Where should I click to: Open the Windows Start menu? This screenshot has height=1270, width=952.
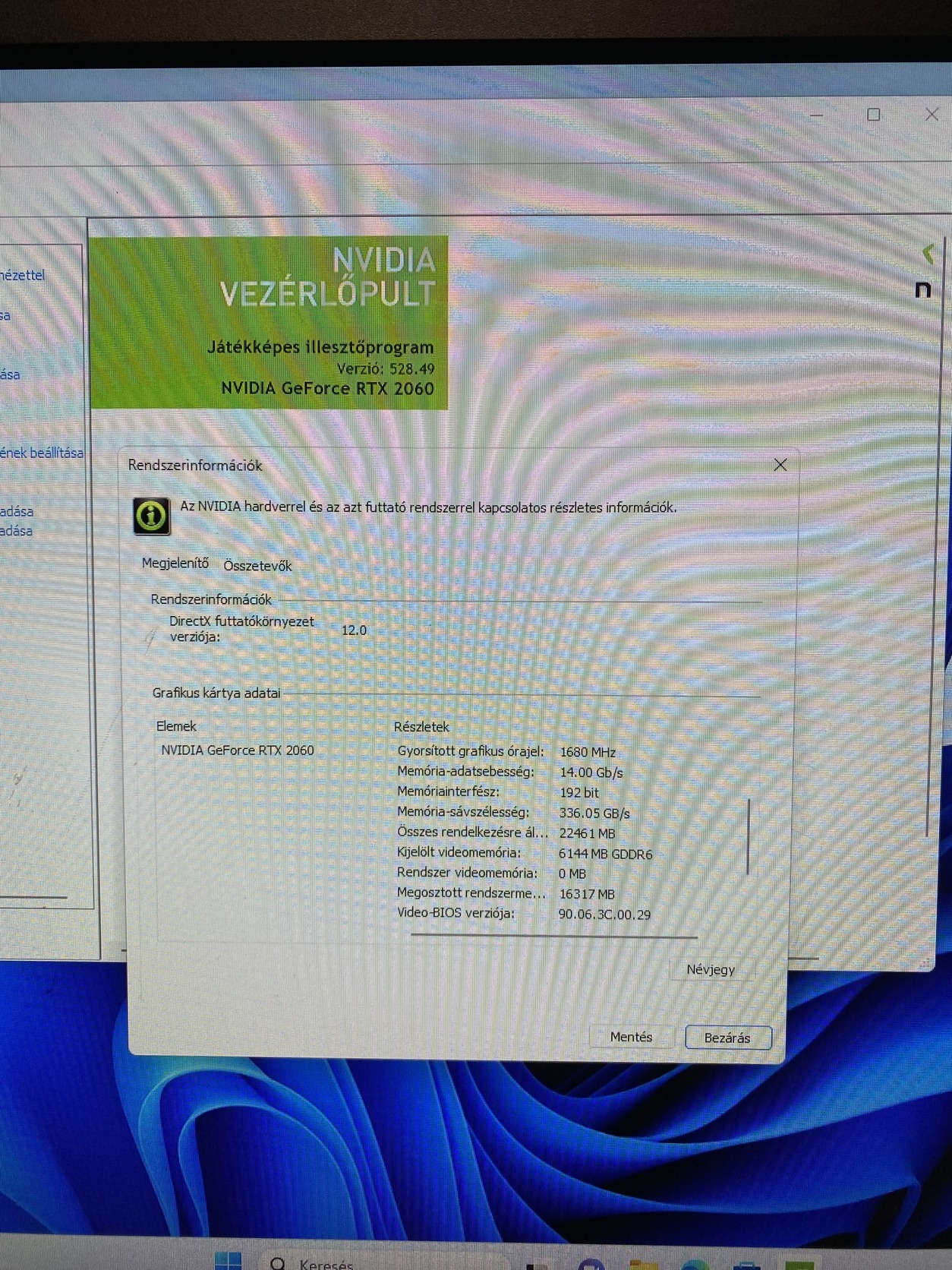pos(228,1261)
